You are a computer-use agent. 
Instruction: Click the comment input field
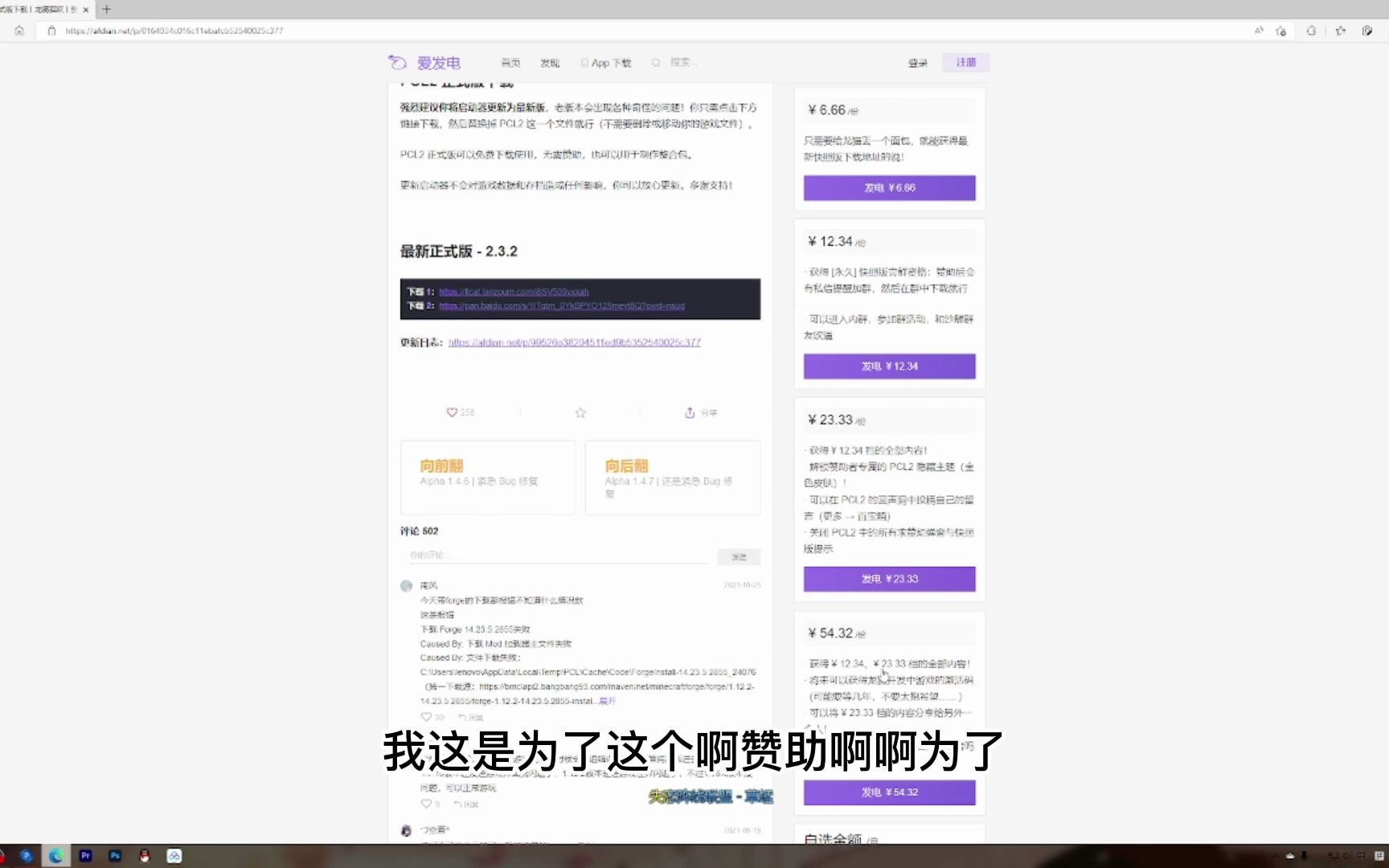point(558,555)
